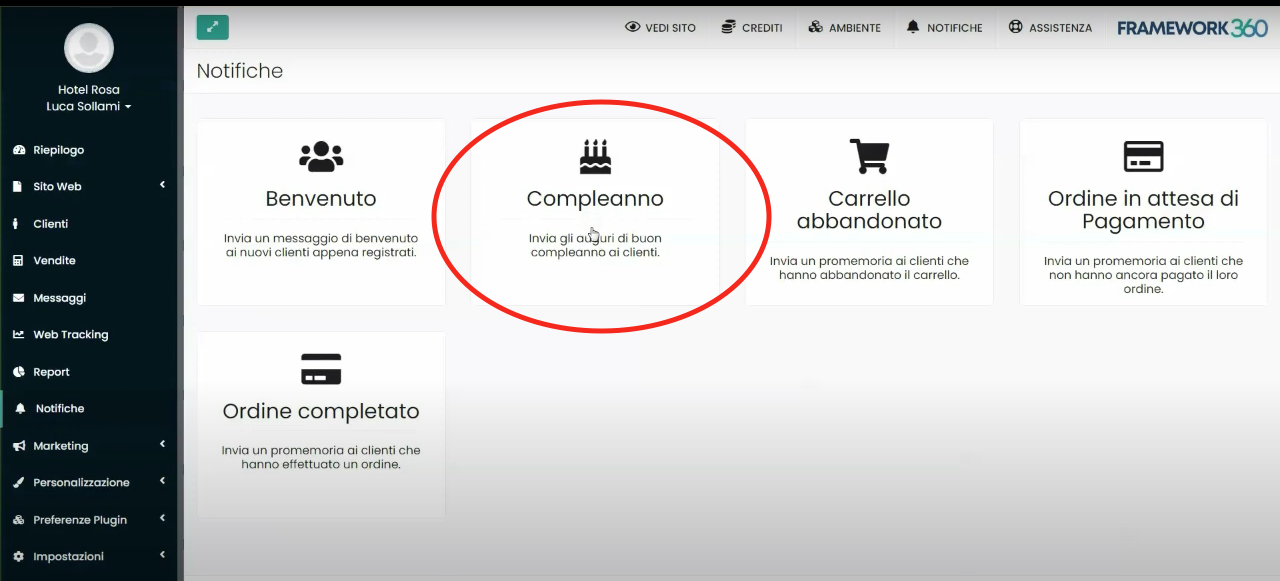
Task: Click the Vendite calculator icon
Action: pyautogui.click(x=18, y=261)
